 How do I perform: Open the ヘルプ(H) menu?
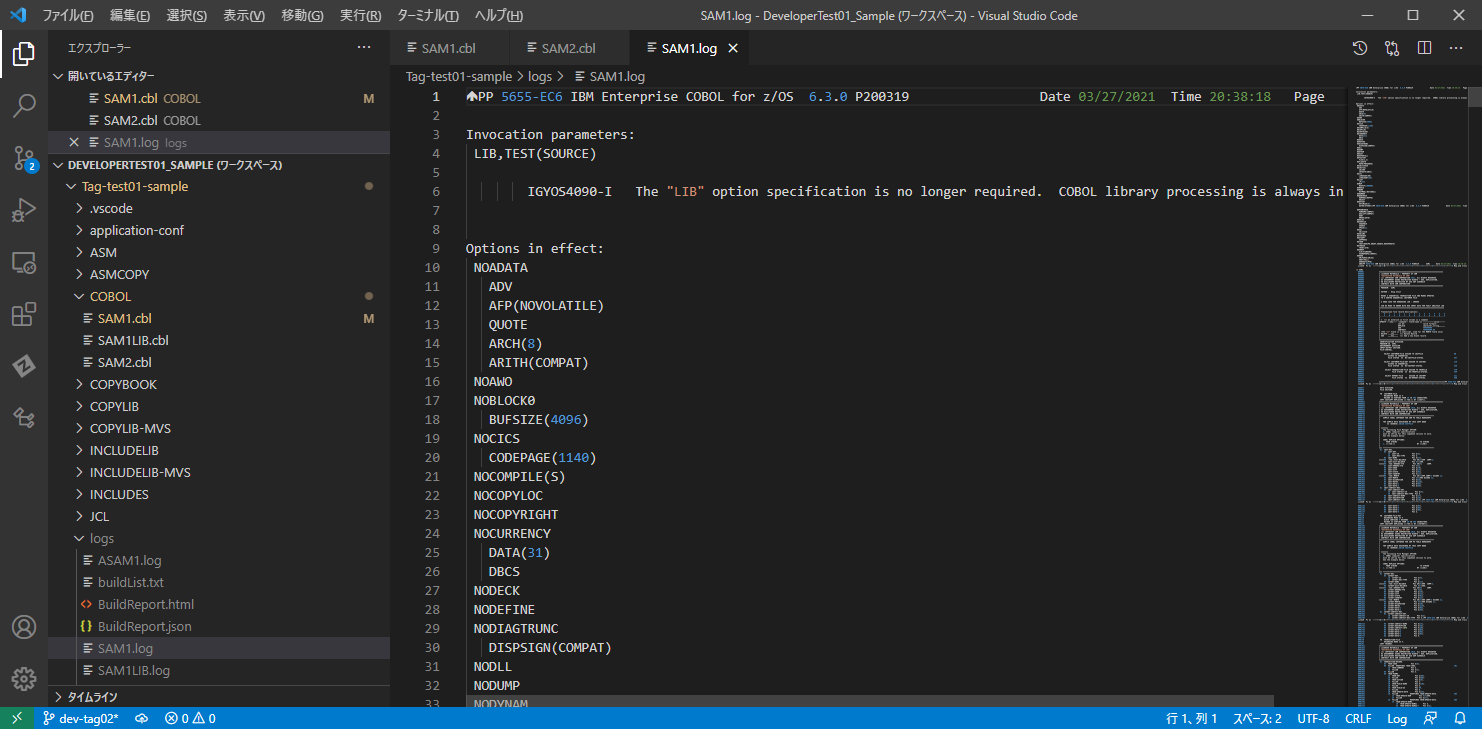[x=498, y=16]
